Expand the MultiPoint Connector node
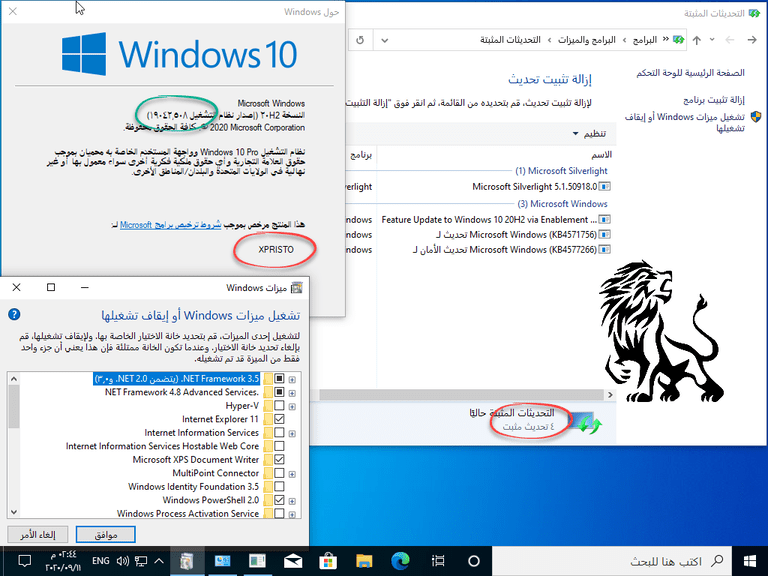768x576 pixels. point(292,474)
